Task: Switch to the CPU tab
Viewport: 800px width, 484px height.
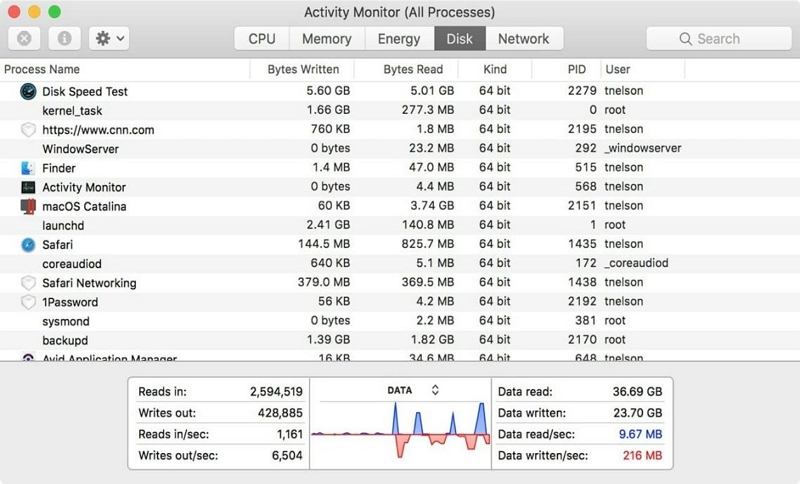Action: (x=262, y=39)
